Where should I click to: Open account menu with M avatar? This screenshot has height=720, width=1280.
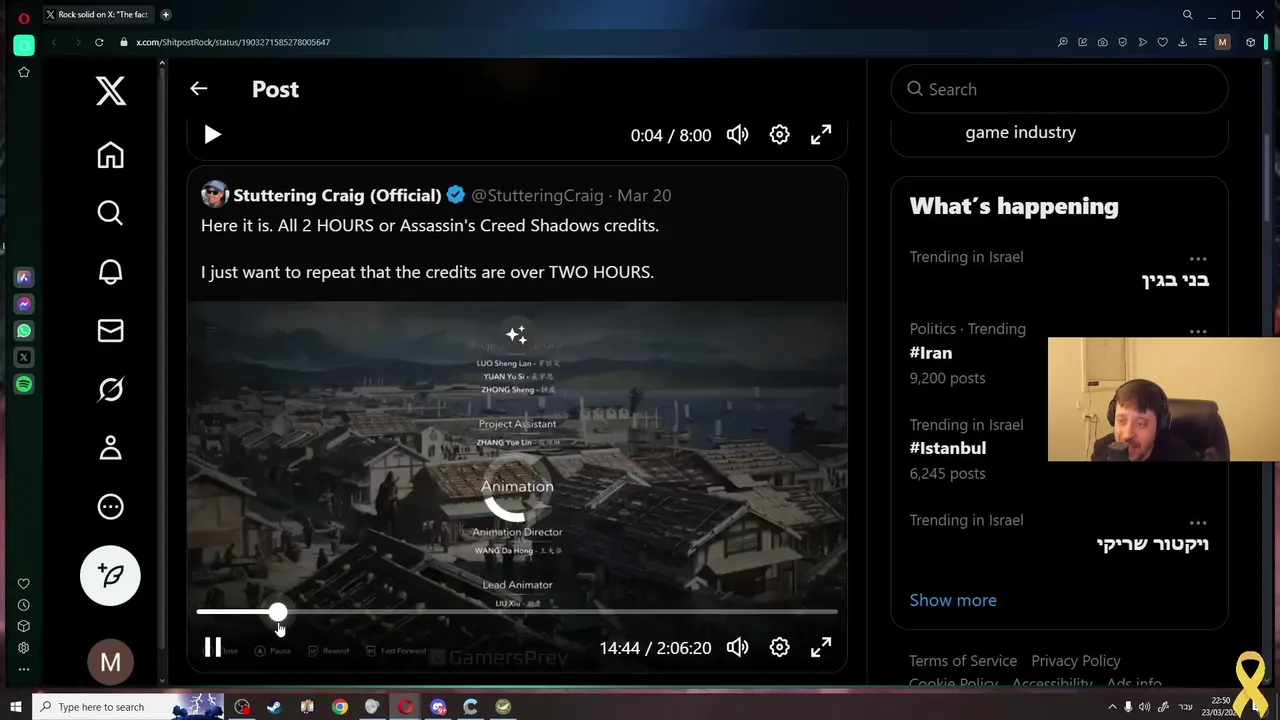pos(110,662)
